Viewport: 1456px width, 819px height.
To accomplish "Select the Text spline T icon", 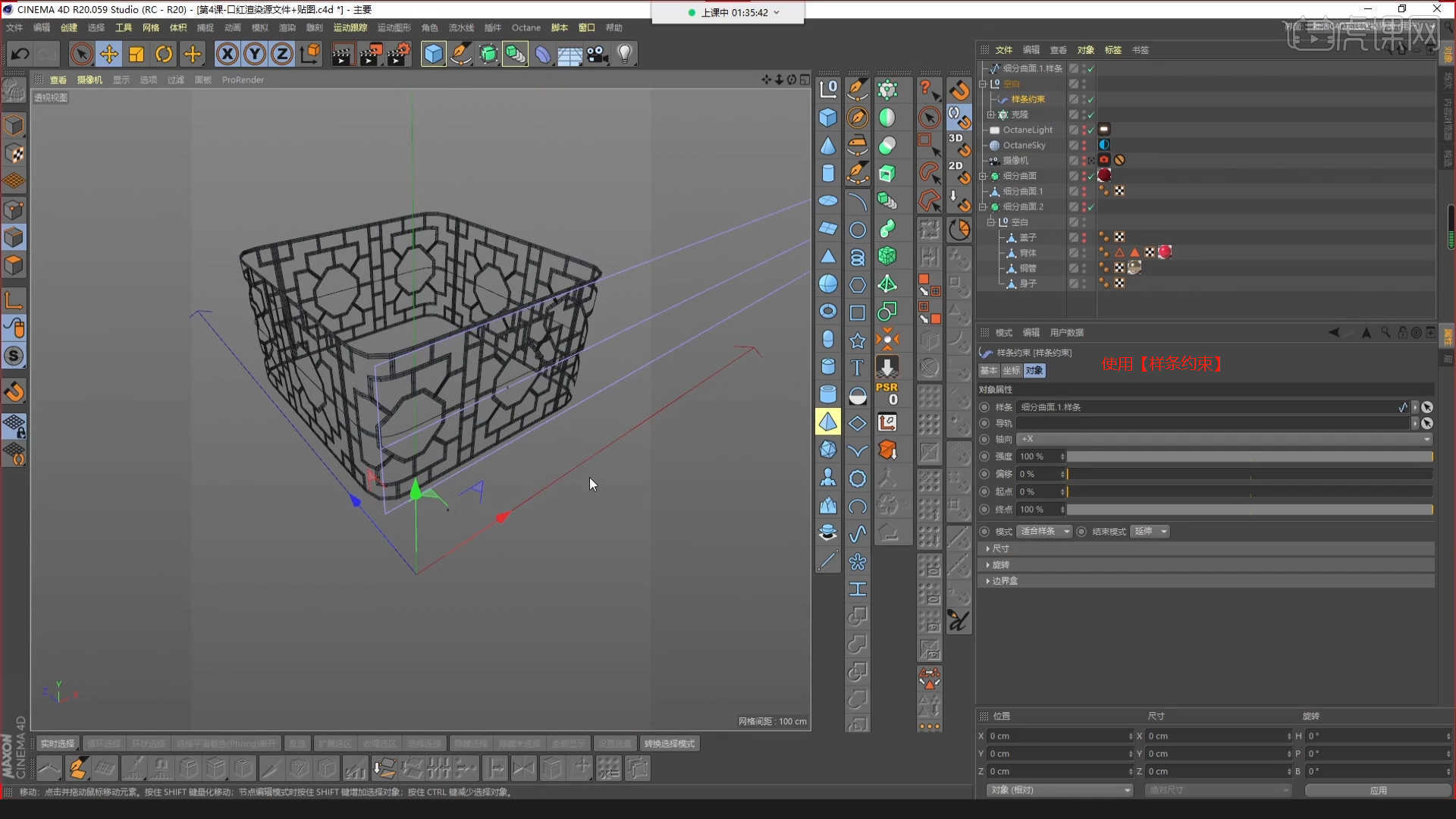I will point(857,368).
